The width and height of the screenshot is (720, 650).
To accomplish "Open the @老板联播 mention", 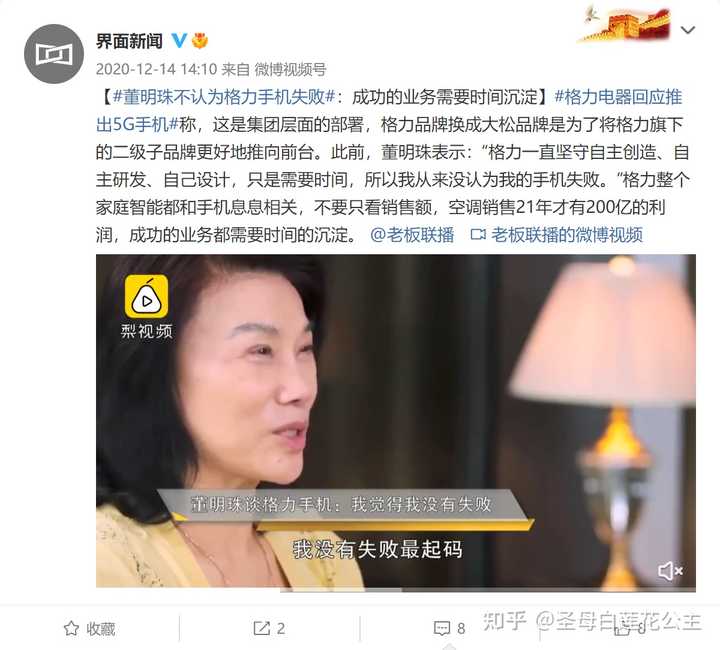I will [411, 235].
